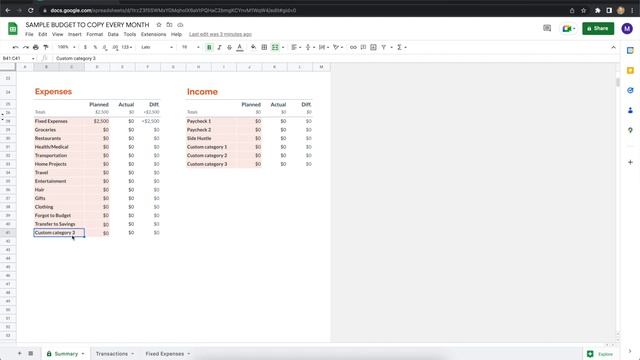The image size is (640, 360).
Task: Open the text rotation dropdown
Action: tap(338, 47)
